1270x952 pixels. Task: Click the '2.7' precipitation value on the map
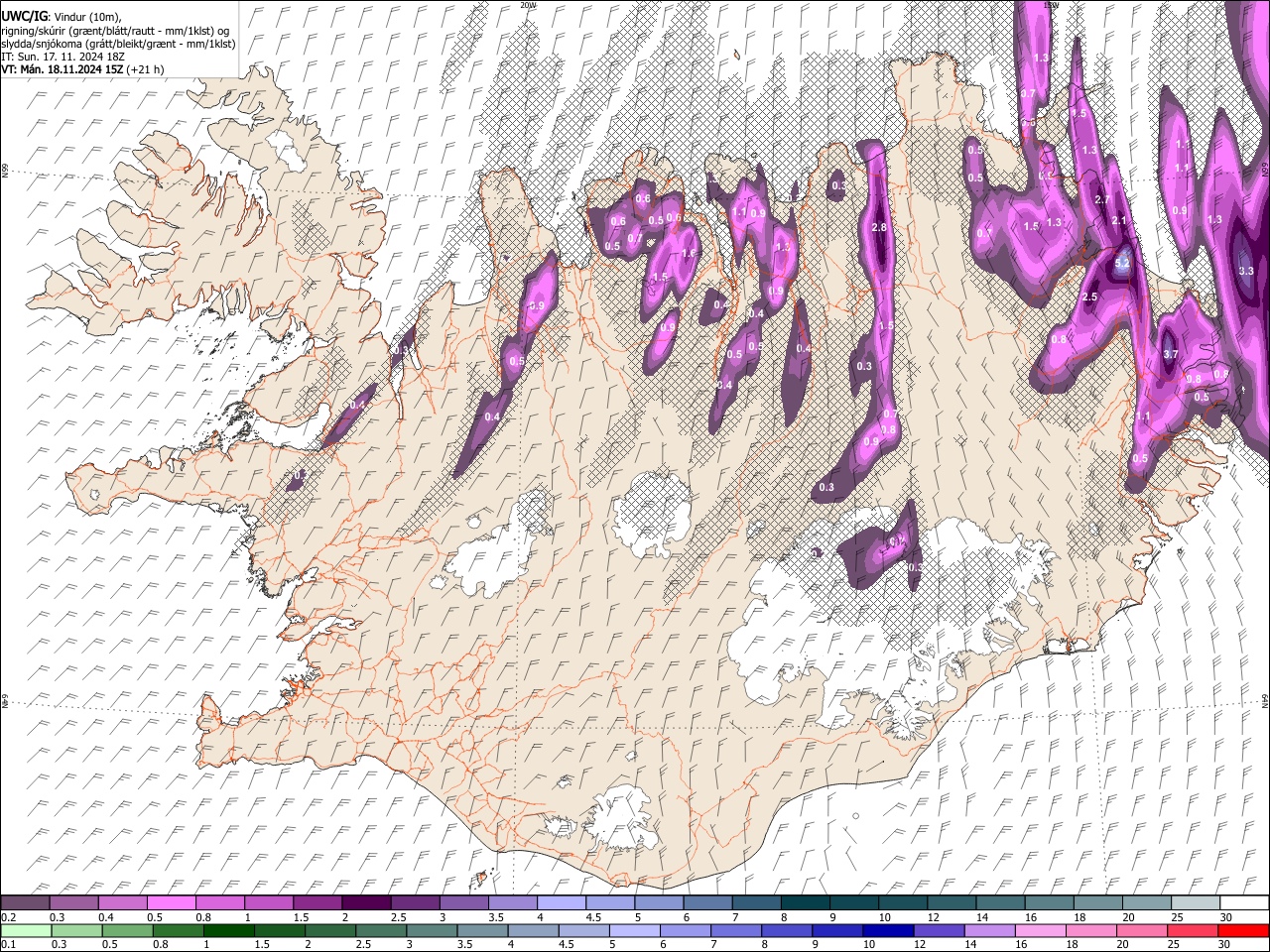coord(1101,199)
